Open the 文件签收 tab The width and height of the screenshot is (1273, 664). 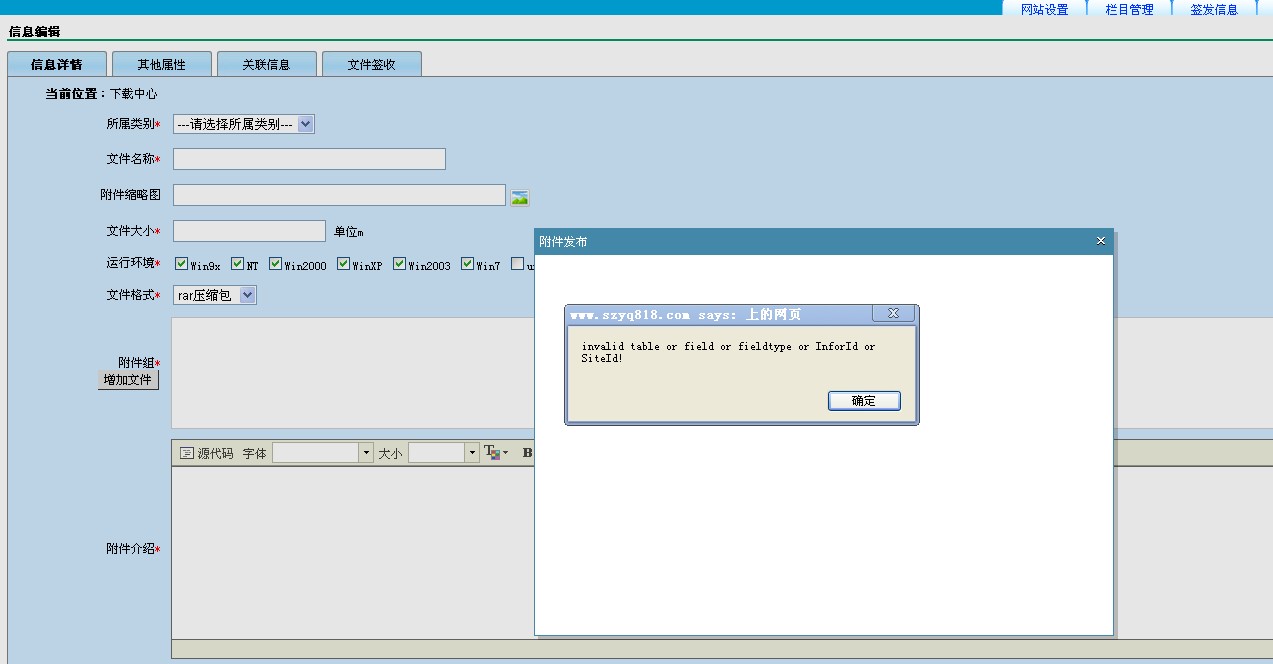pyautogui.click(x=372, y=64)
